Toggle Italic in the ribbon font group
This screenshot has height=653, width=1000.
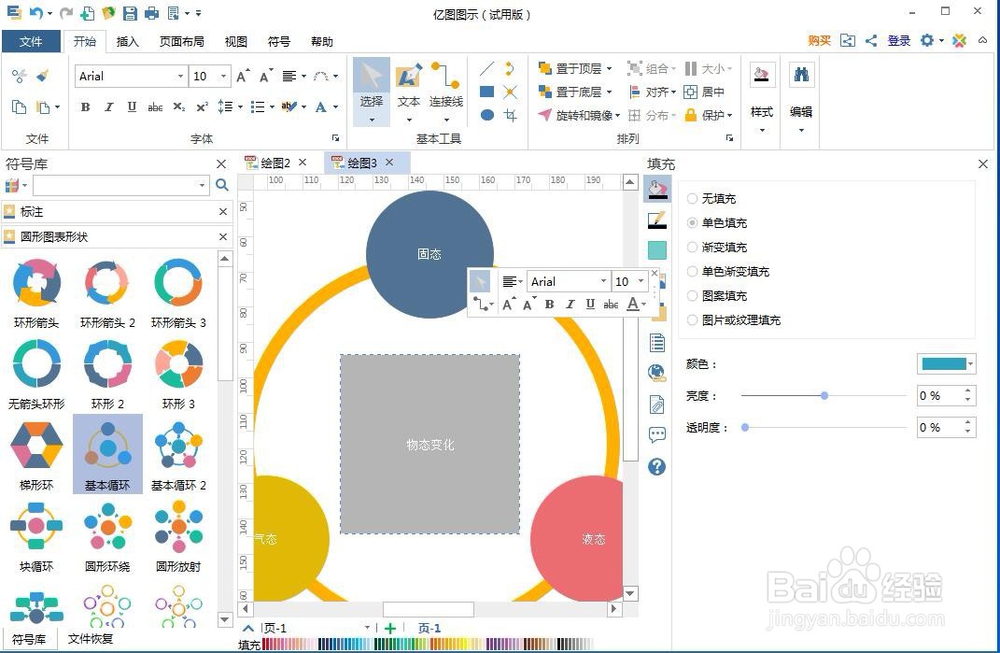(108, 107)
